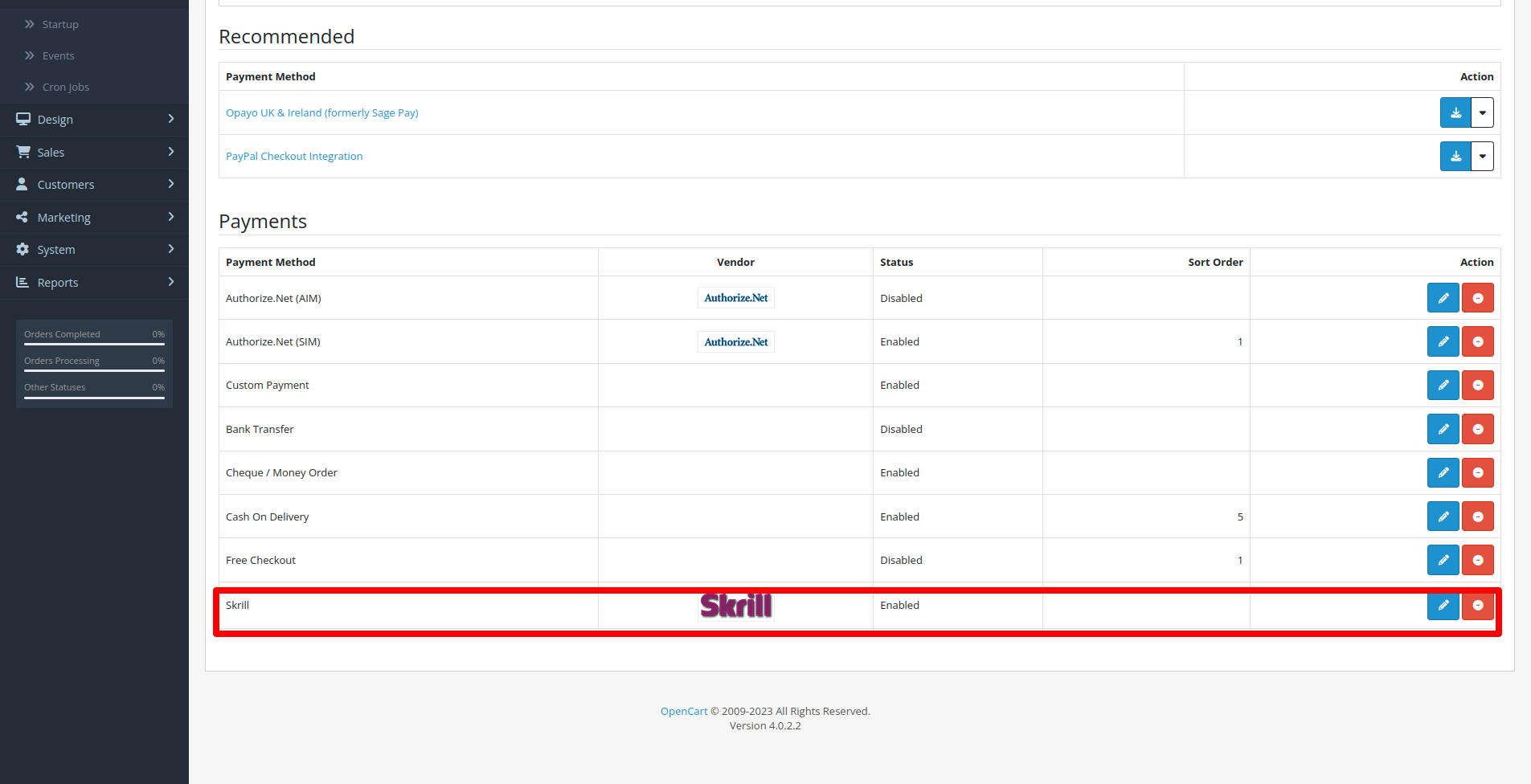Click the Orders Processing progress bar
Viewport: 1531px width, 784px height.
(x=94, y=370)
